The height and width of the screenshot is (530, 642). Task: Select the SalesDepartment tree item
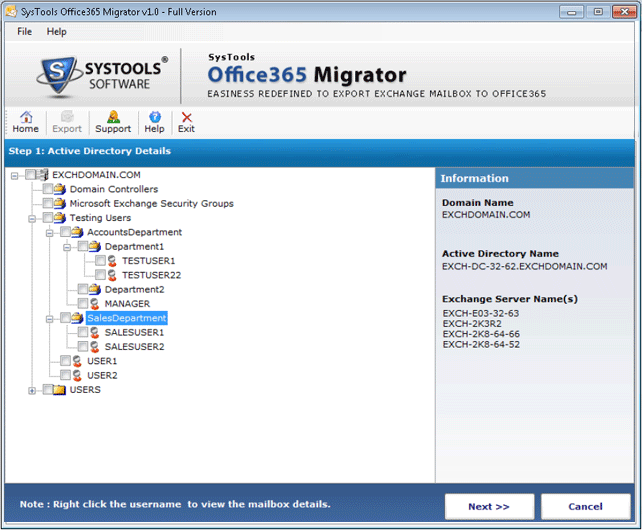pyautogui.click(x=126, y=318)
